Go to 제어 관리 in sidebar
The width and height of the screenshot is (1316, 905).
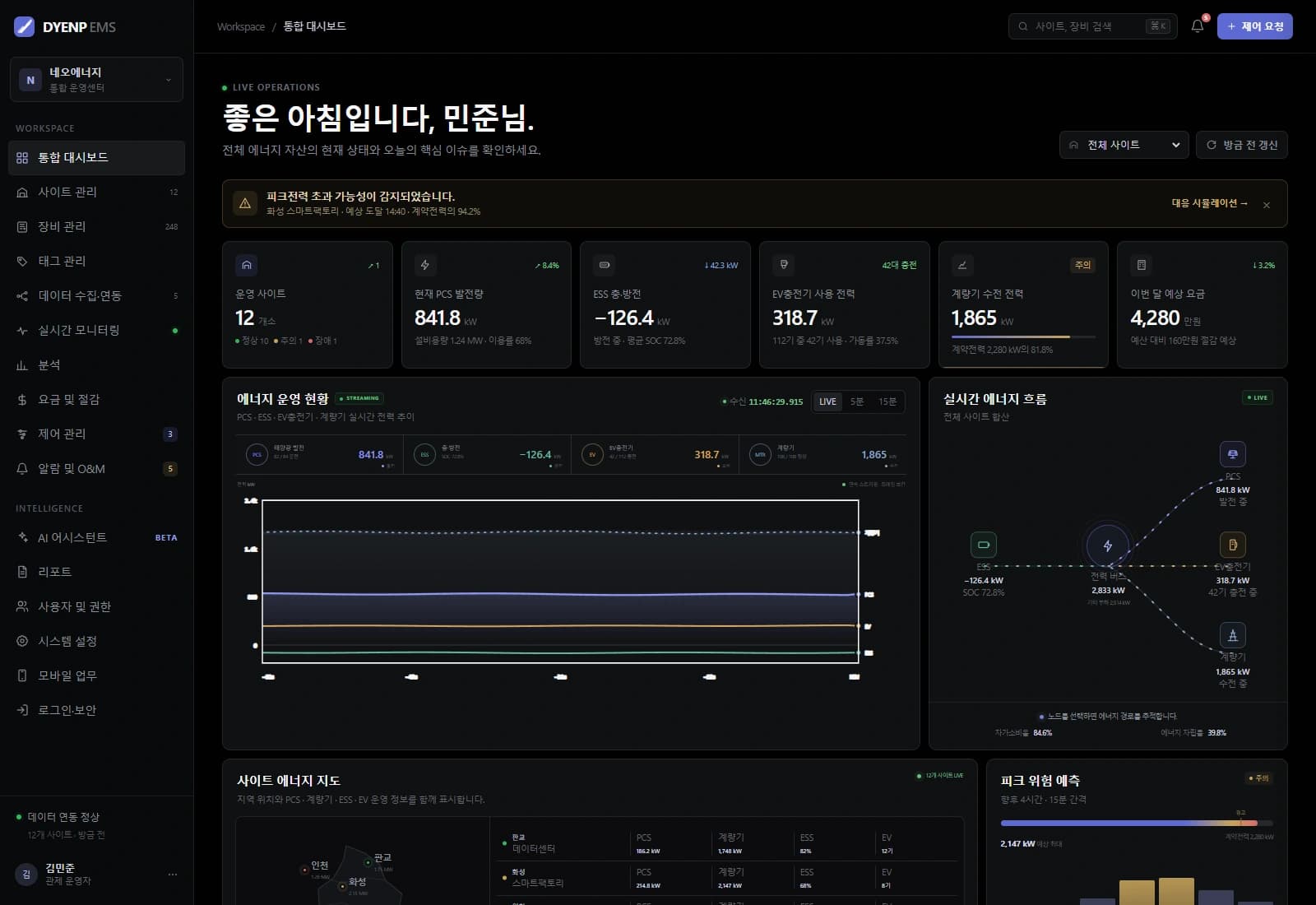click(96, 434)
